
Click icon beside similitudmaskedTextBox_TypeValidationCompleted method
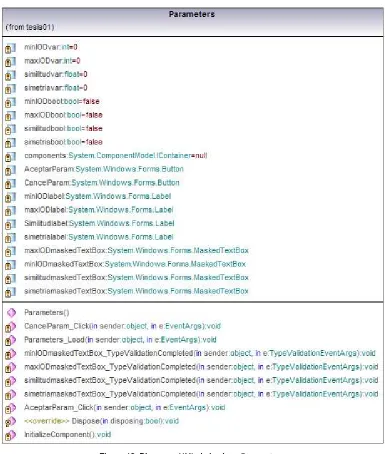(10, 381)
